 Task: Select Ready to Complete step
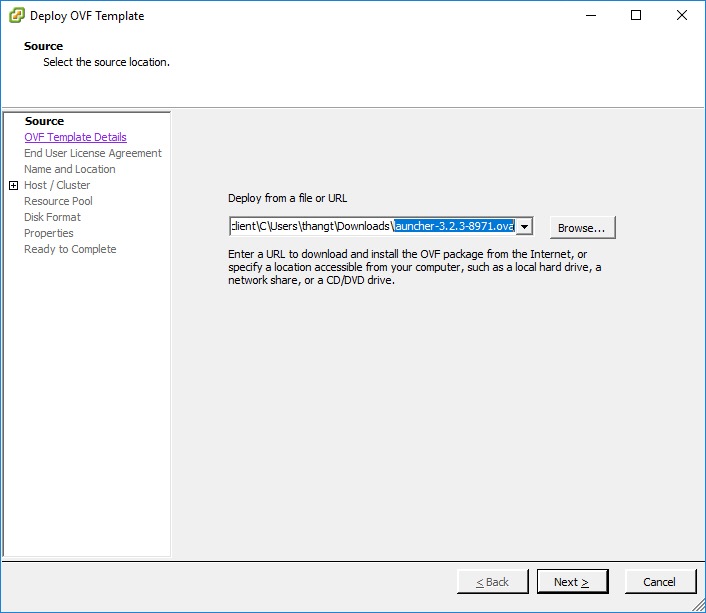70,249
